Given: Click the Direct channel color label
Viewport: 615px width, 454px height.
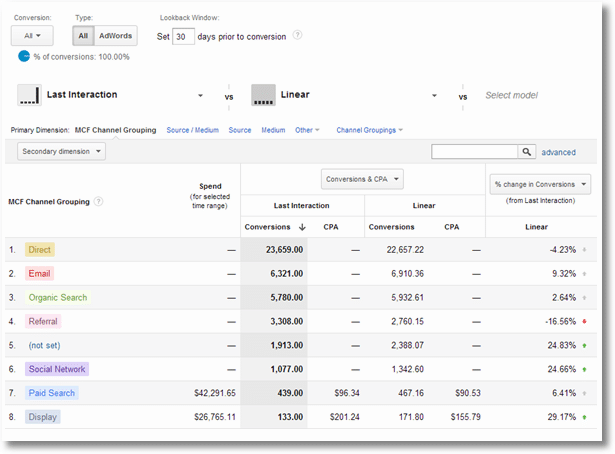Looking at the screenshot, I should click(40, 249).
